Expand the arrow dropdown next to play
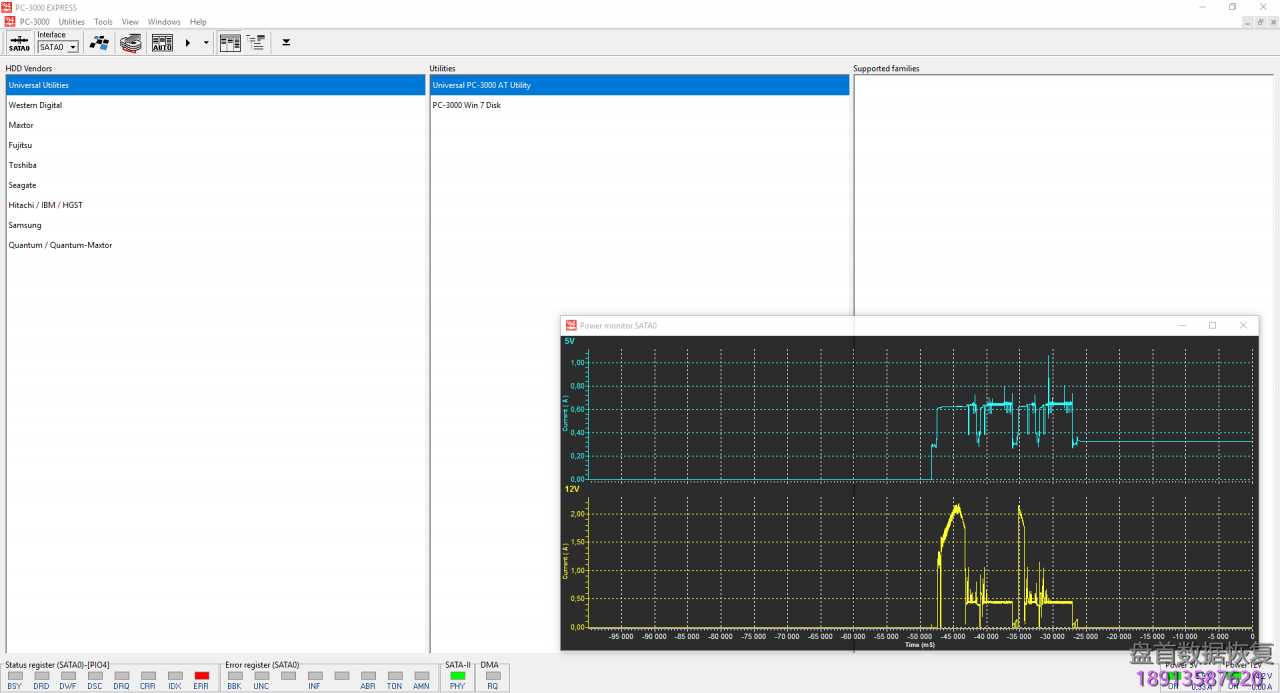 tap(206, 43)
